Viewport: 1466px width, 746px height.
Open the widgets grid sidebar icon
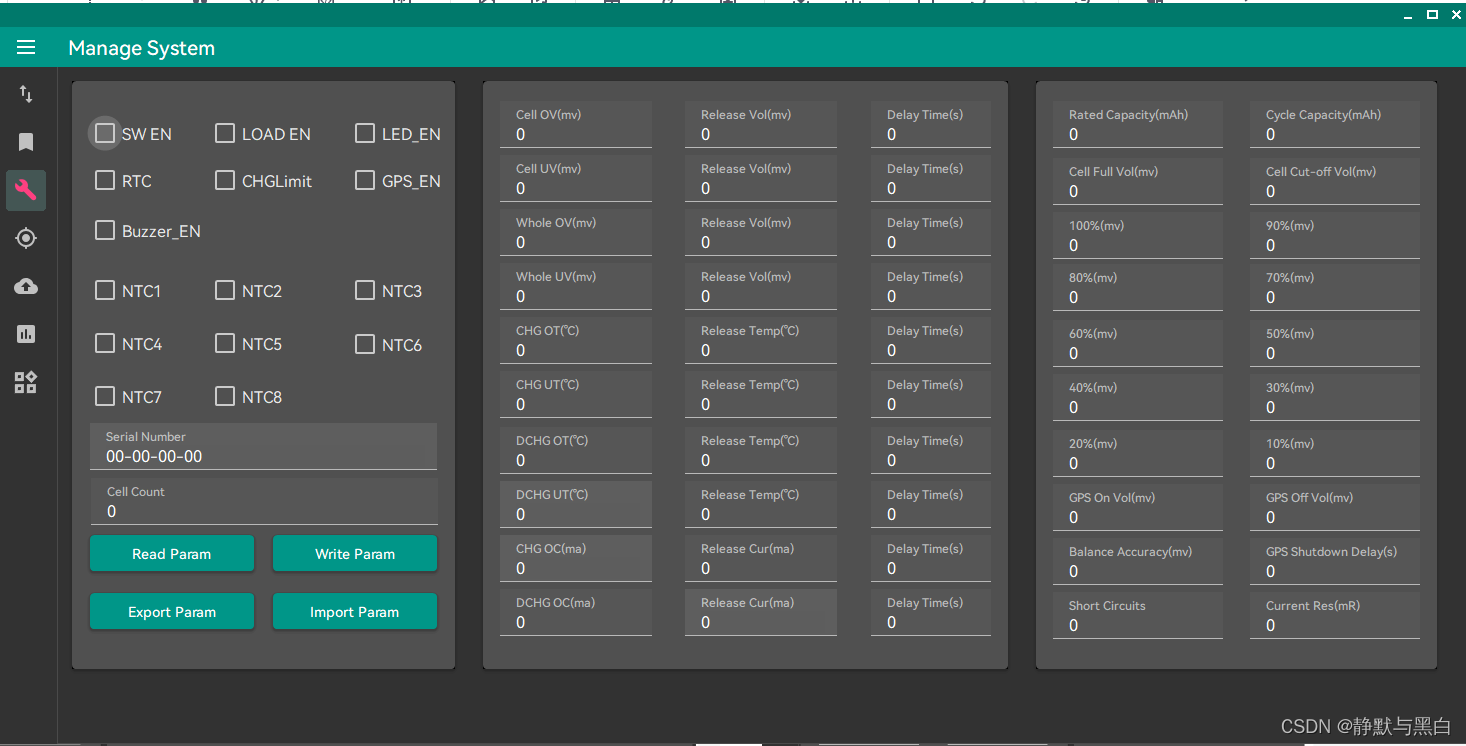26,382
